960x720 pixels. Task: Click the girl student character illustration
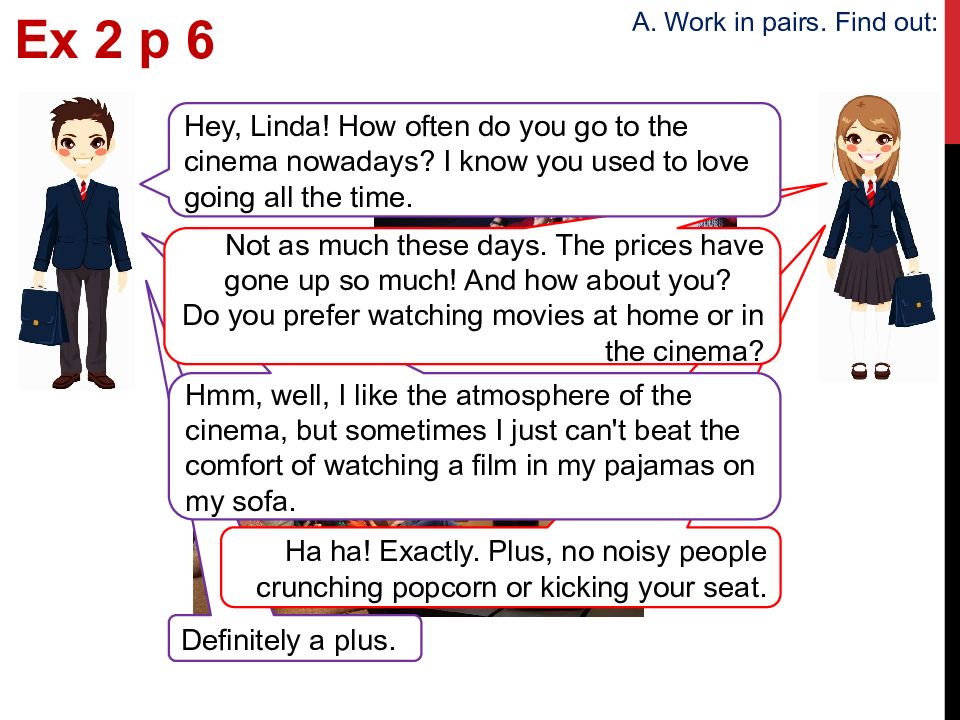click(x=878, y=238)
